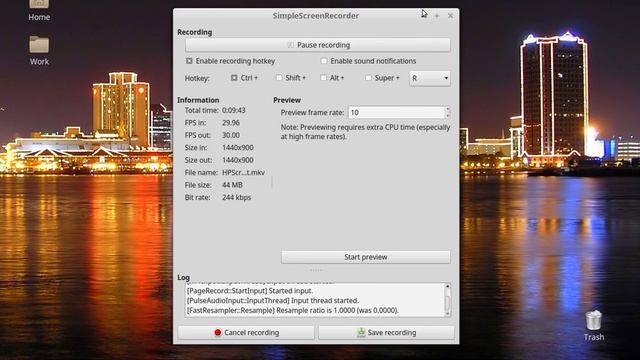Click the Total time value 0:09:43
Image resolution: width=640 pixels, height=360 pixels.
pyautogui.click(x=234, y=110)
